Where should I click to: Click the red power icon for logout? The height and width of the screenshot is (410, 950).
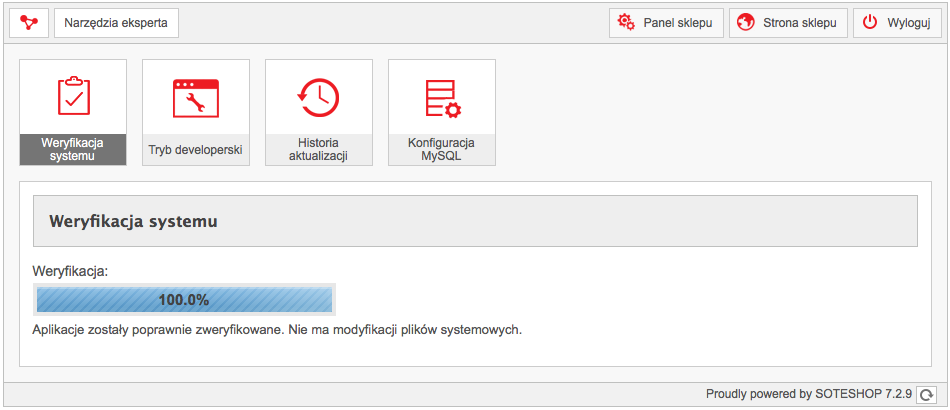coord(870,22)
